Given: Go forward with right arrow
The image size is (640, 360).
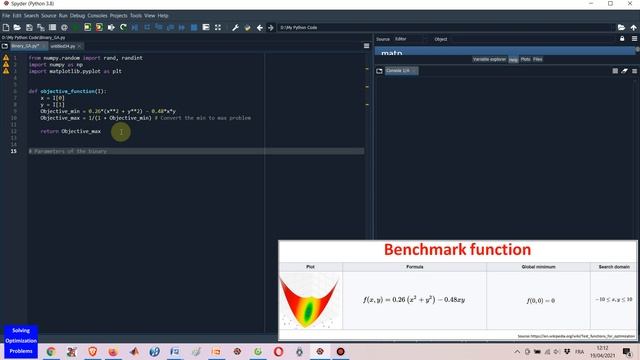Looking at the screenshot, I should [270, 27].
